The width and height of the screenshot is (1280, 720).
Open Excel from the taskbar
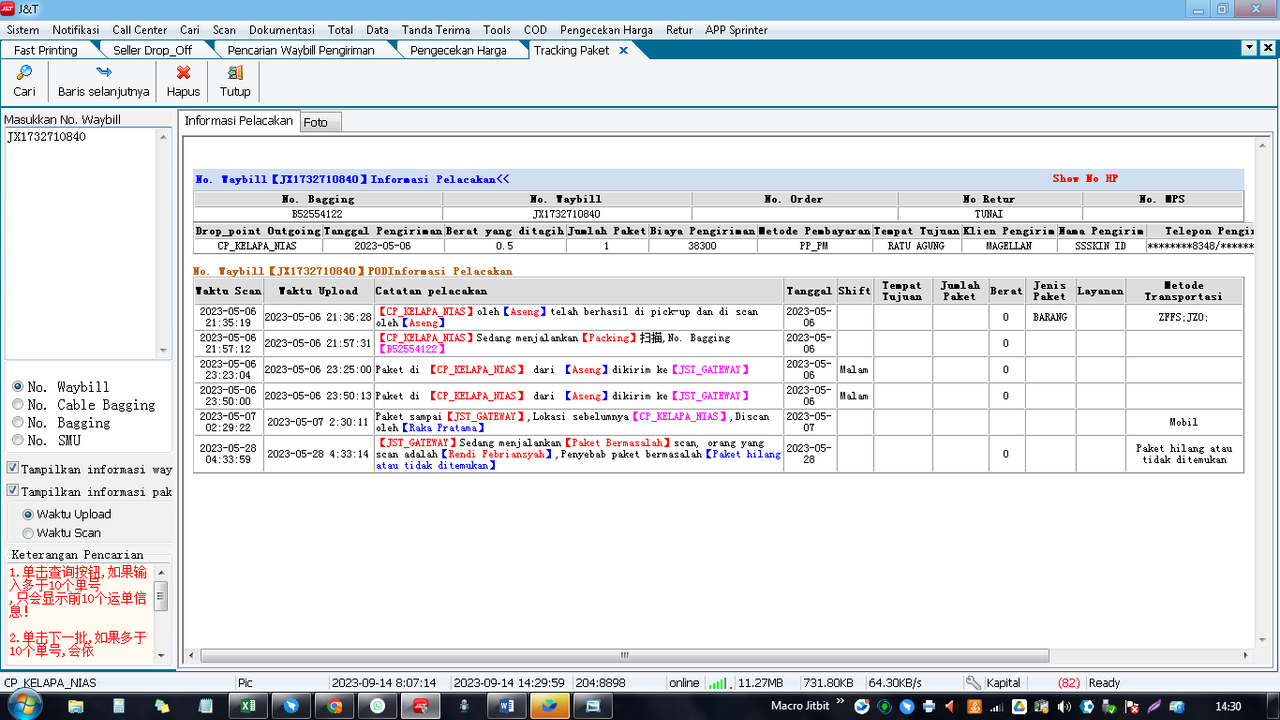(x=247, y=706)
